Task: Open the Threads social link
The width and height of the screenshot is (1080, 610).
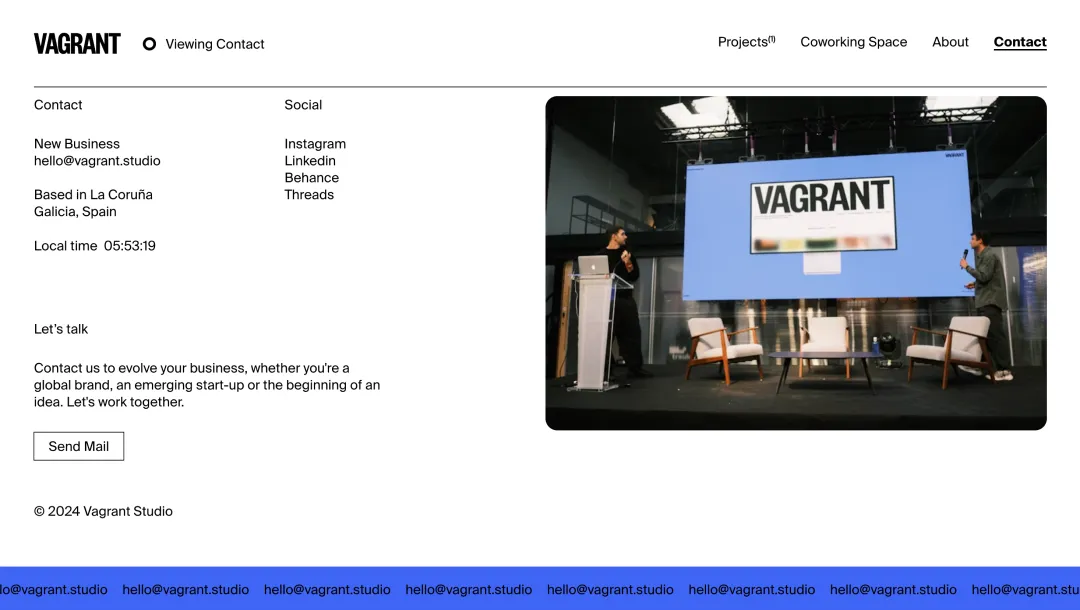Action: click(308, 194)
